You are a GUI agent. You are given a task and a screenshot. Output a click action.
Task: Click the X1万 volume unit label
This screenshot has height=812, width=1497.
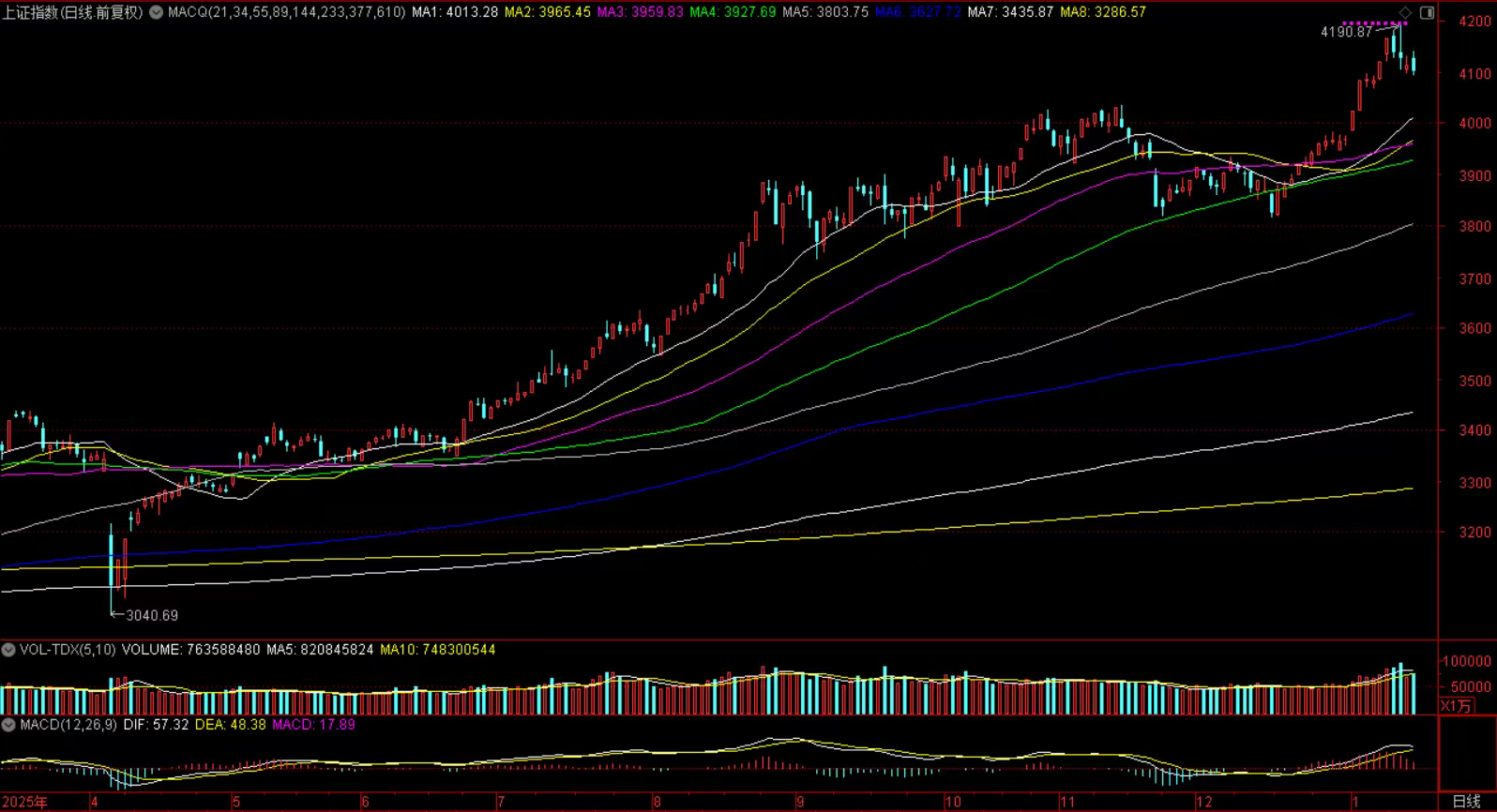pyautogui.click(x=1457, y=706)
